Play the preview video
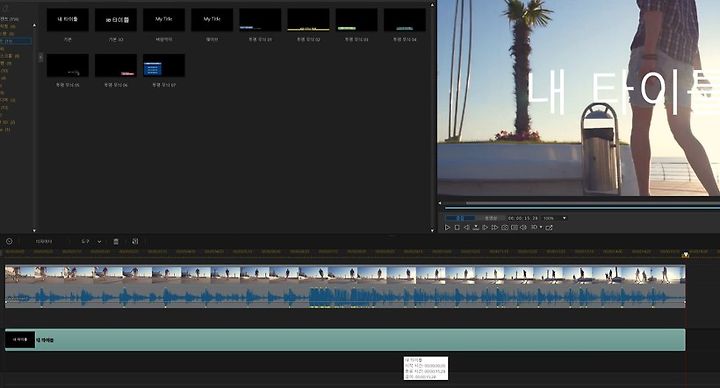The width and height of the screenshot is (720, 388). coord(447,227)
